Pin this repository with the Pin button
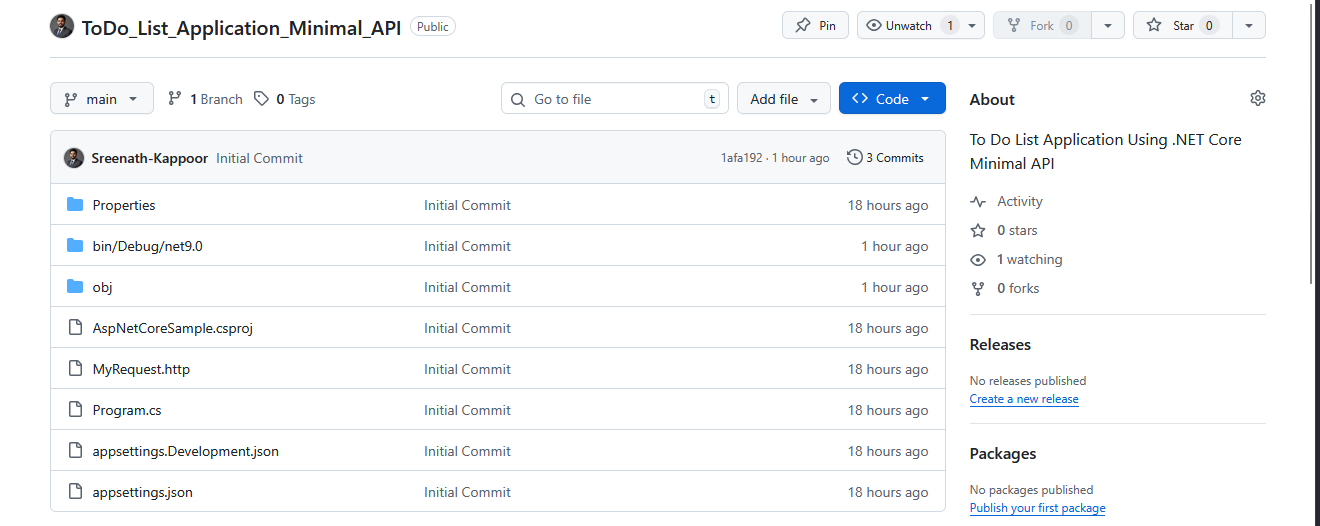 [x=815, y=25]
